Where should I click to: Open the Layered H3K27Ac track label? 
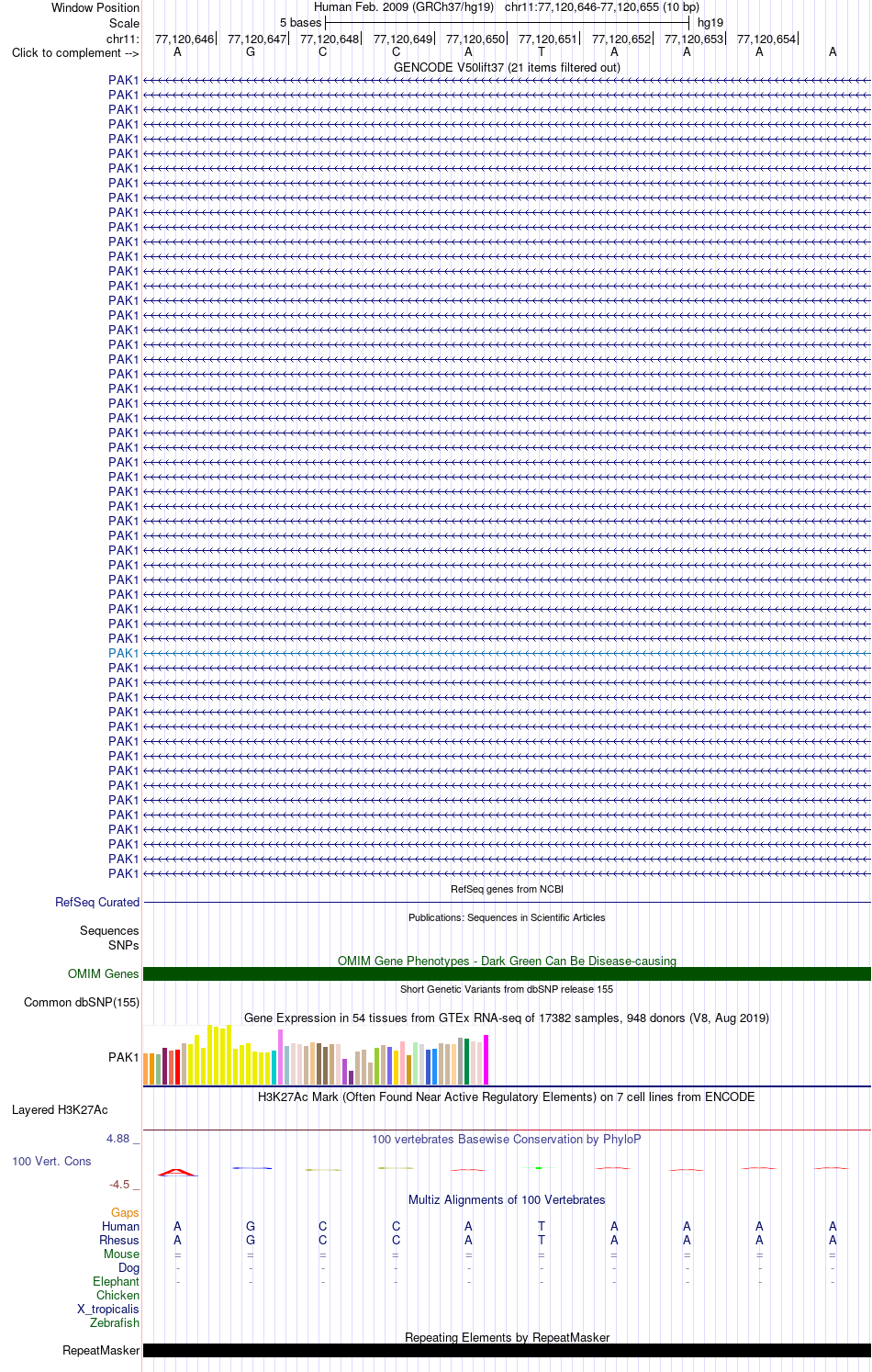(x=60, y=1109)
